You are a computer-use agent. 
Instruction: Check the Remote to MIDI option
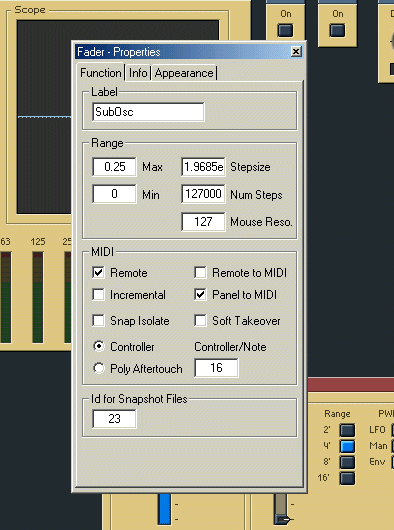click(200, 272)
